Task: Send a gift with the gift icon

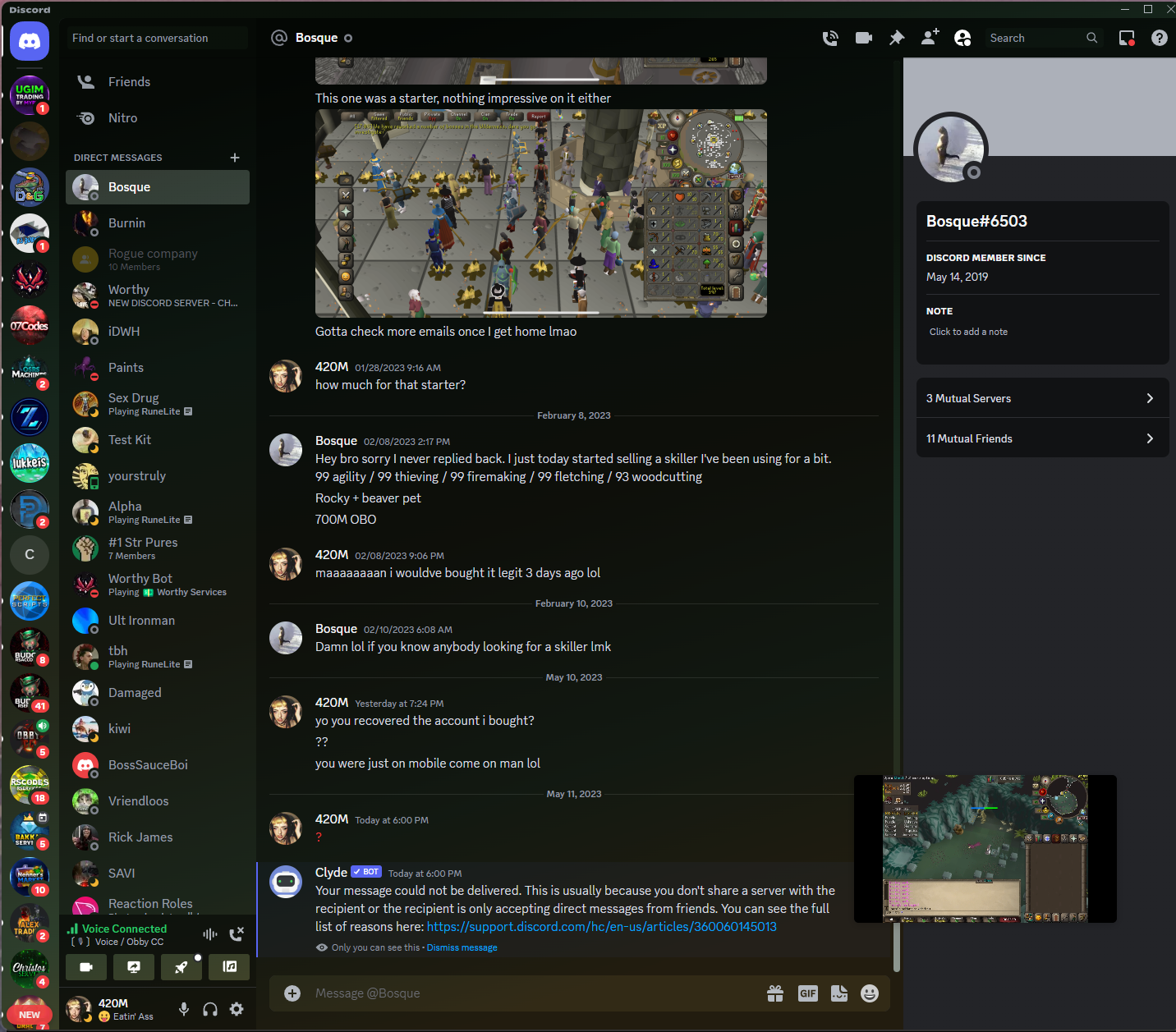Action: click(775, 993)
